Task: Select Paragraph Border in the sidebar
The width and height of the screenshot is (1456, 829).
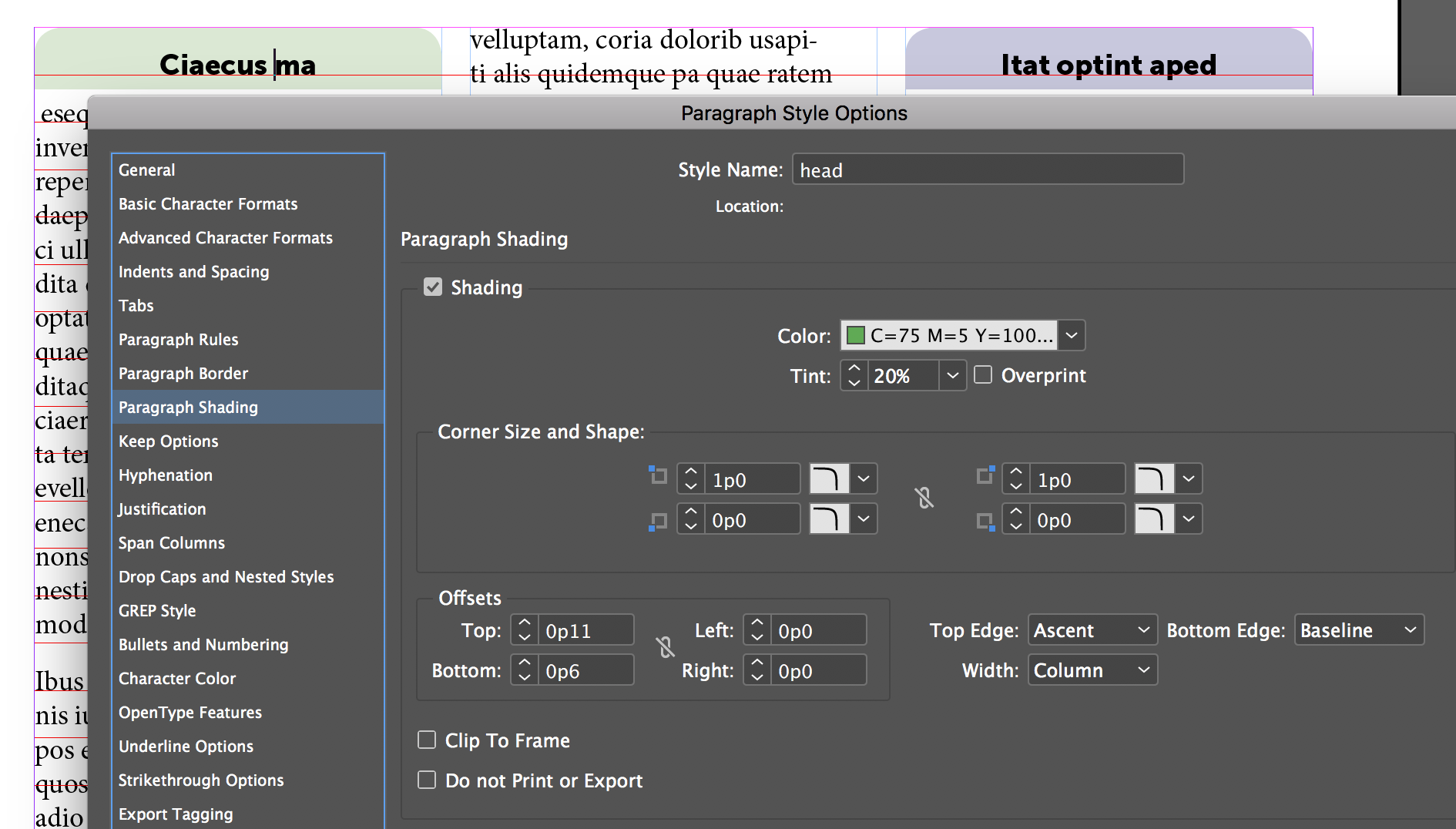Action: 183,374
